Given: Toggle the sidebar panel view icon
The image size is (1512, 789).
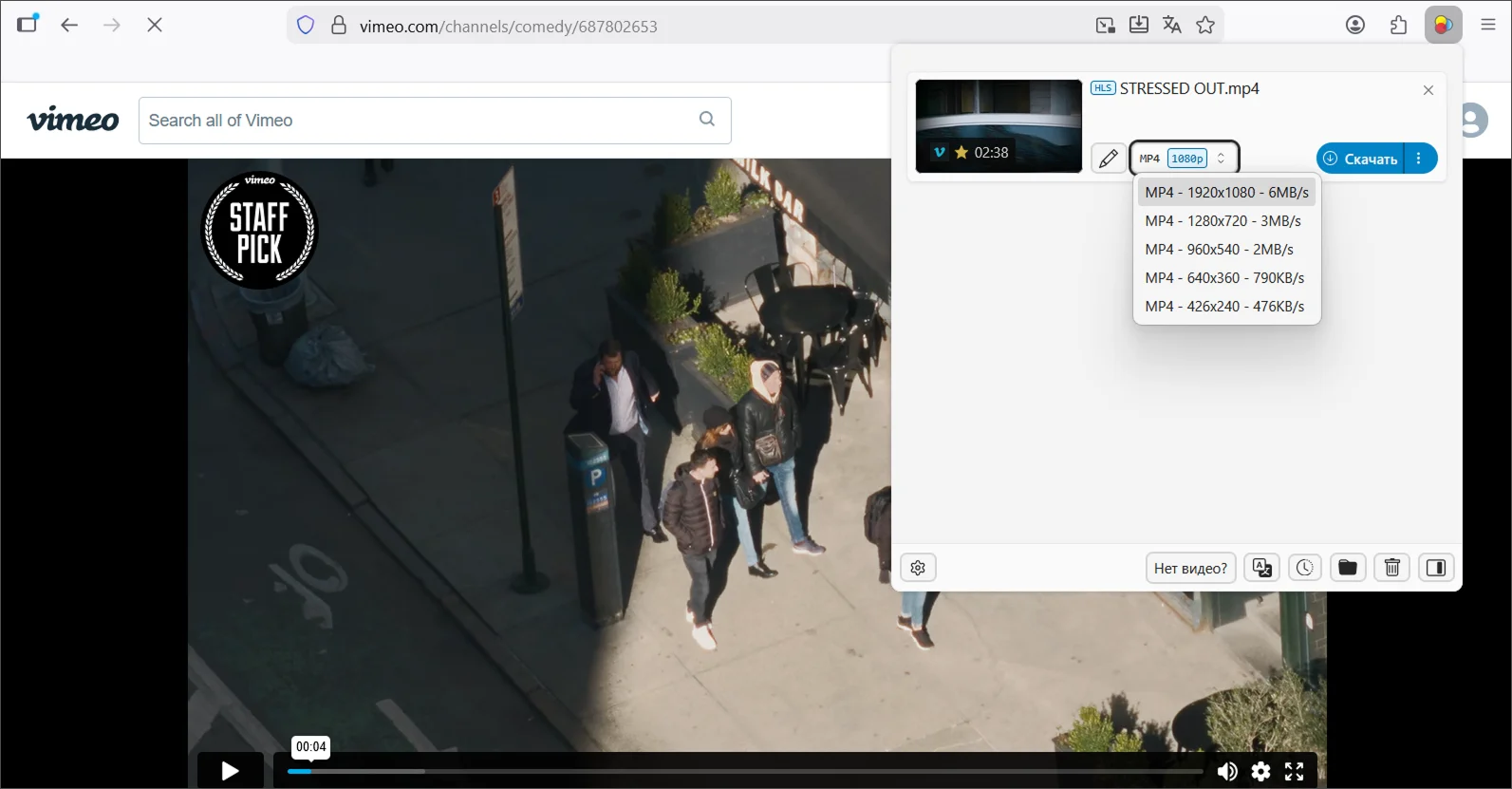Looking at the screenshot, I should tap(1436, 568).
